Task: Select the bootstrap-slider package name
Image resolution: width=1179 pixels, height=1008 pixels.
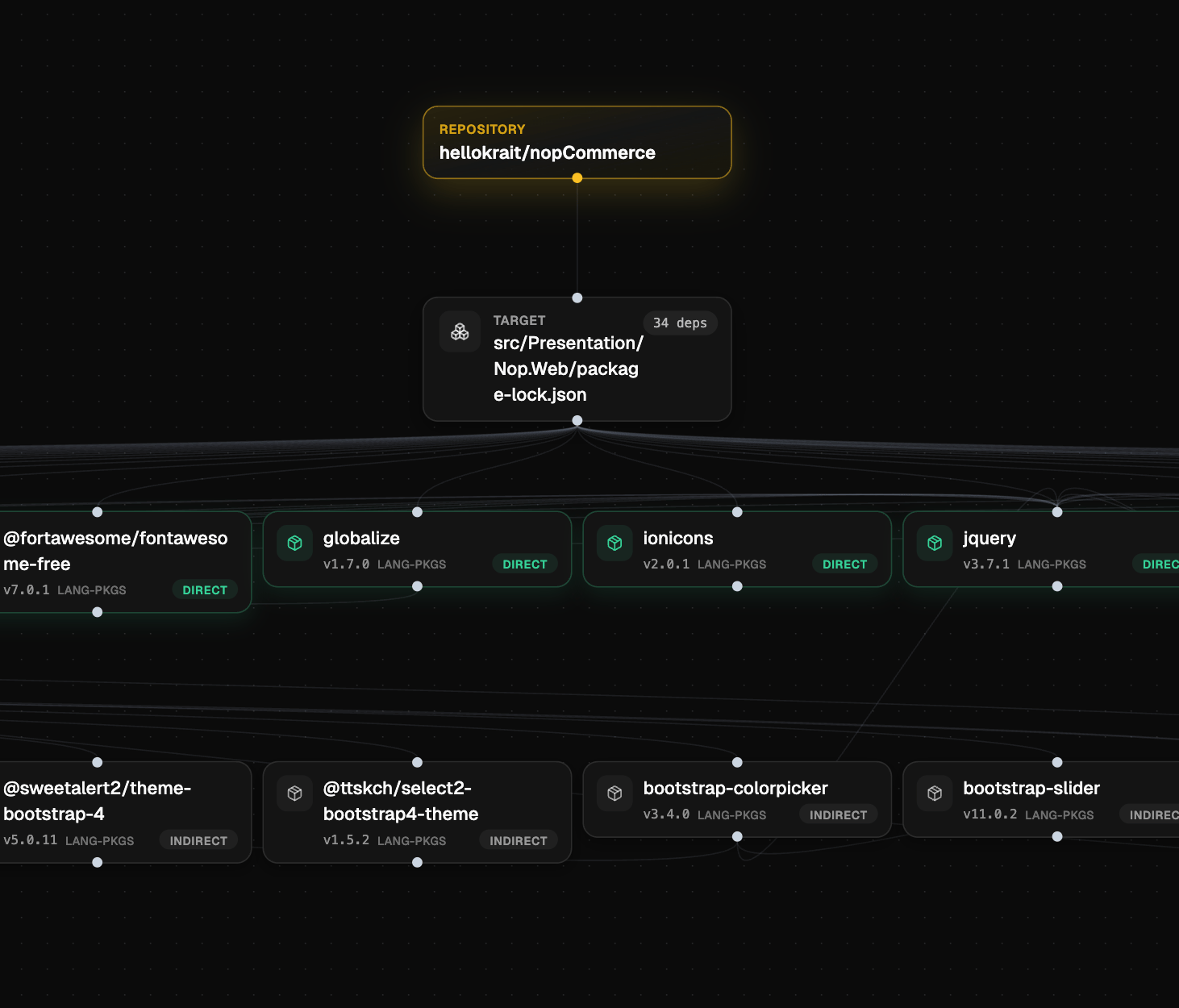Action: pyautogui.click(x=1031, y=789)
